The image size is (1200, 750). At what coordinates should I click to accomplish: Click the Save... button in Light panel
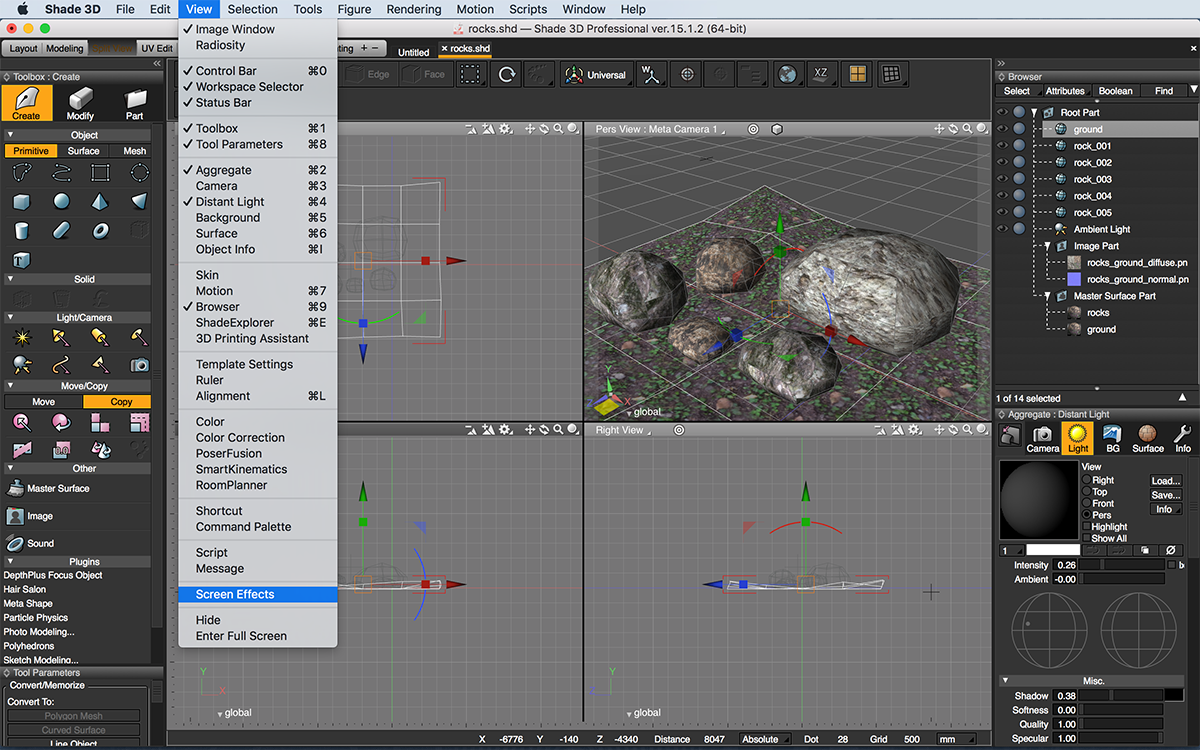[x=1166, y=495]
